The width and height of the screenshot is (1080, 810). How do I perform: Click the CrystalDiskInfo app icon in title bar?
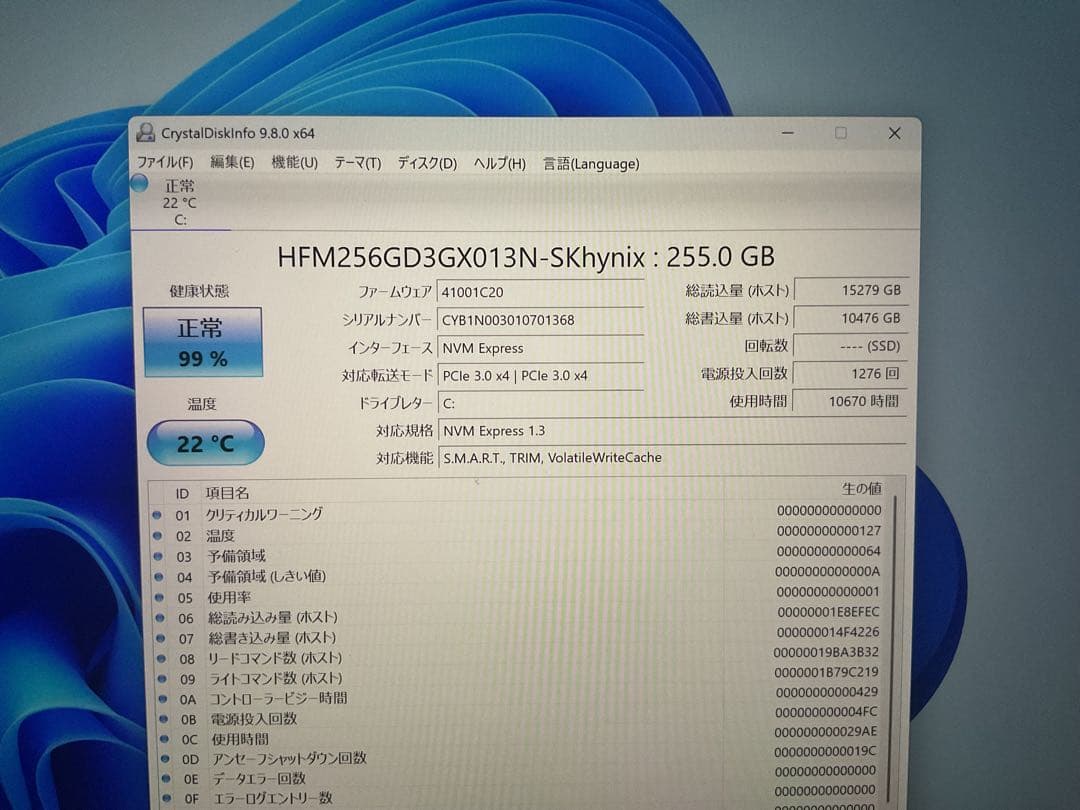click(x=145, y=132)
